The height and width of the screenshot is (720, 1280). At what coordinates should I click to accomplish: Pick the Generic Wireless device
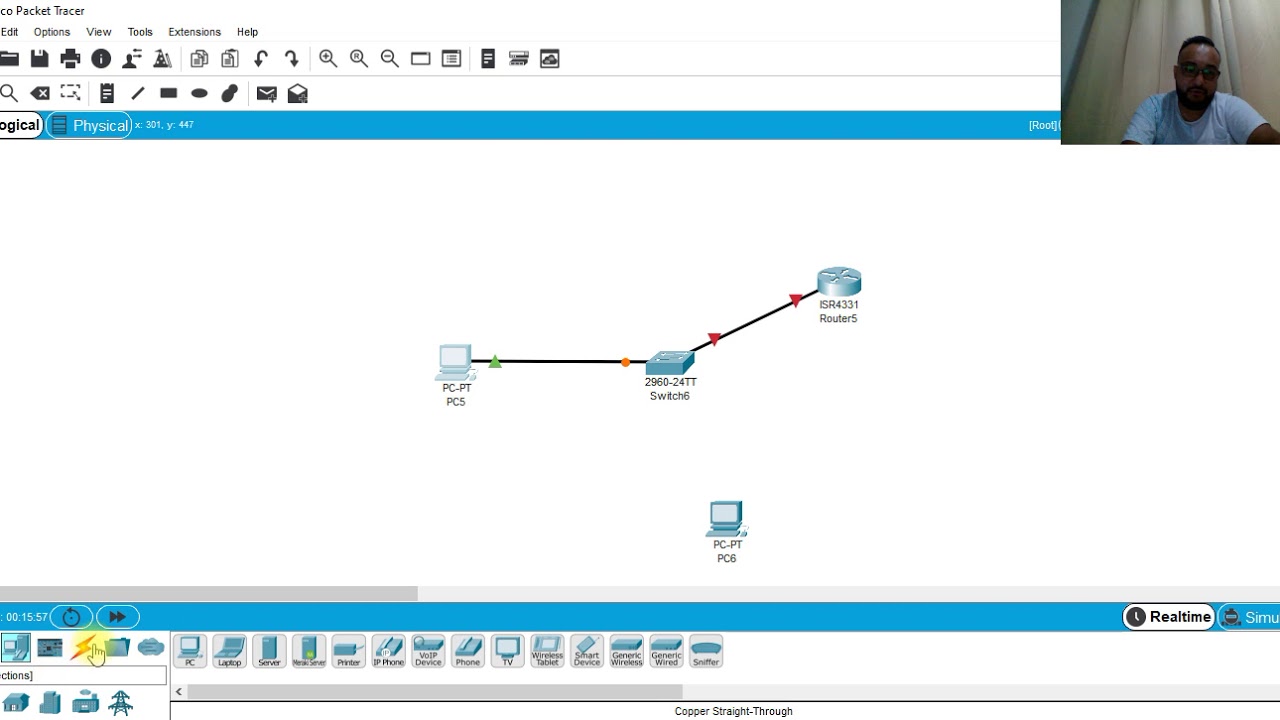tap(626, 651)
